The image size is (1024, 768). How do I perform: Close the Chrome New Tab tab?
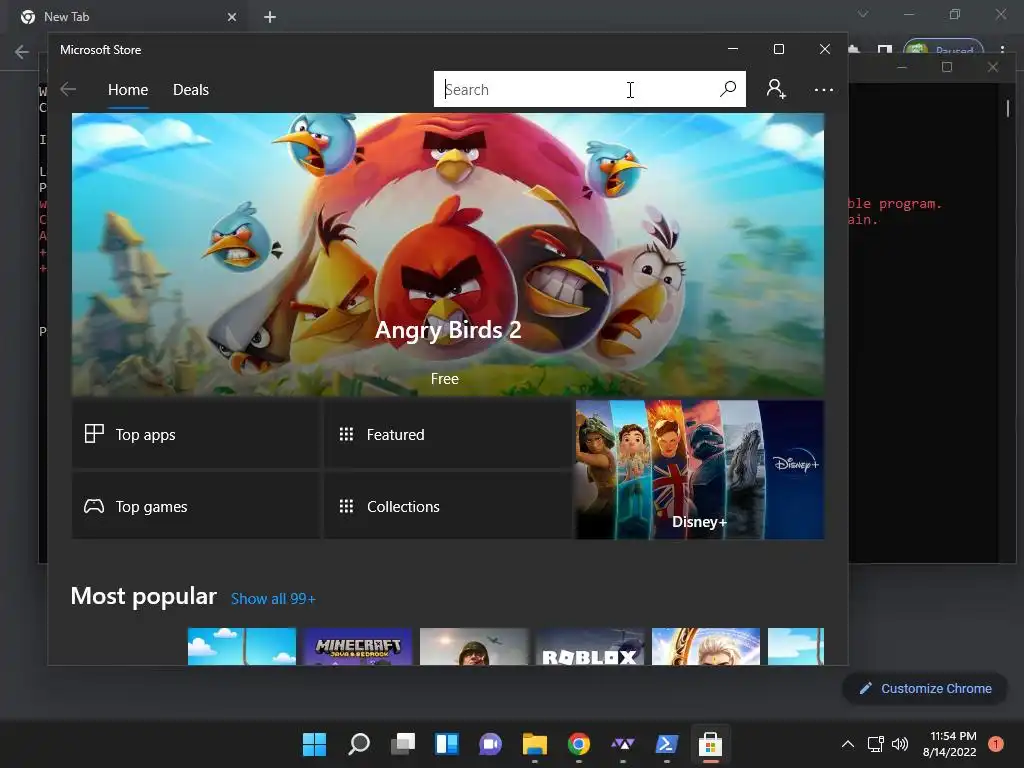tap(232, 17)
